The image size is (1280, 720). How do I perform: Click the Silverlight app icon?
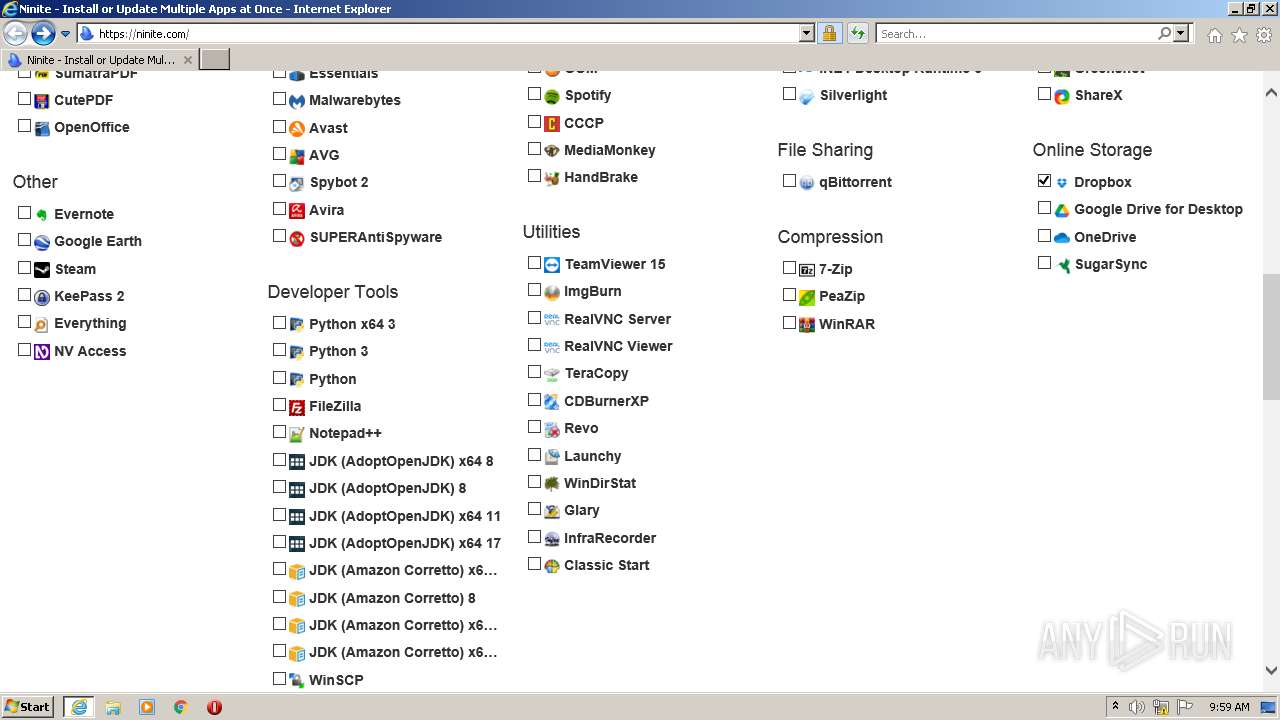(807, 96)
